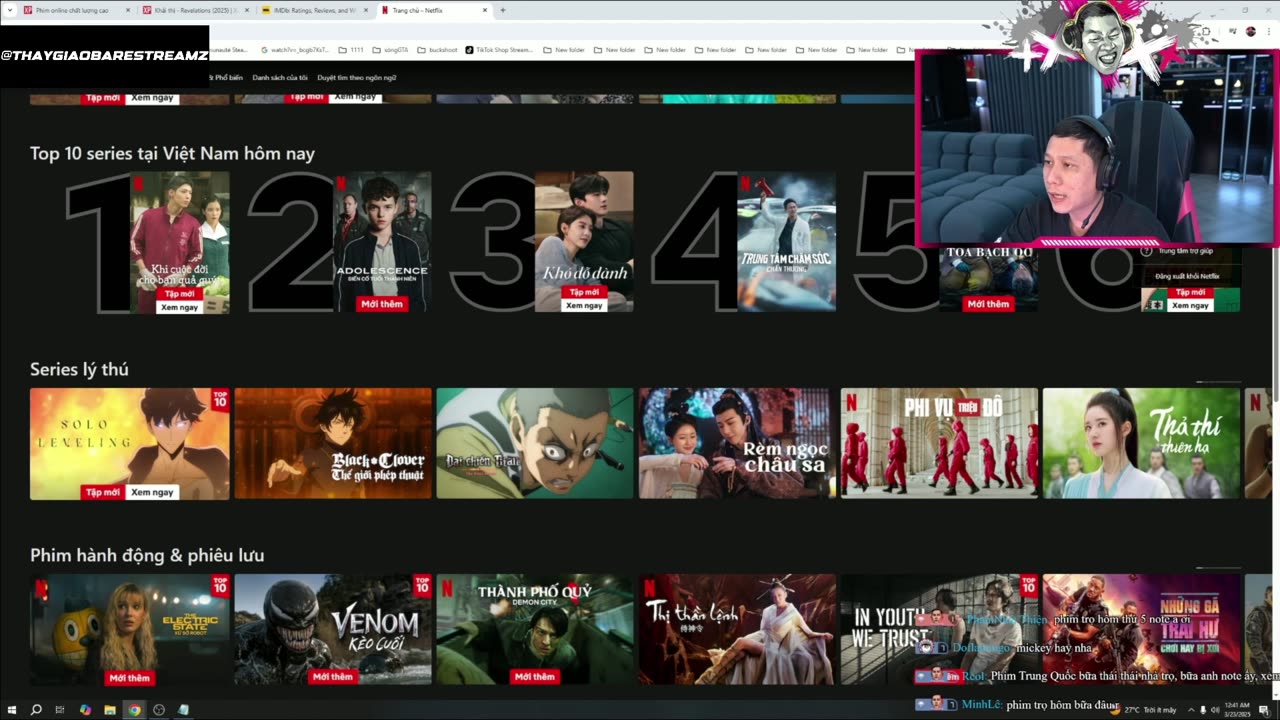Image resolution: width=1280 pixels, height=720 pixels.
Task: Open Phi vụ triệu đô series thumbnail
Action: click(939, 443)
